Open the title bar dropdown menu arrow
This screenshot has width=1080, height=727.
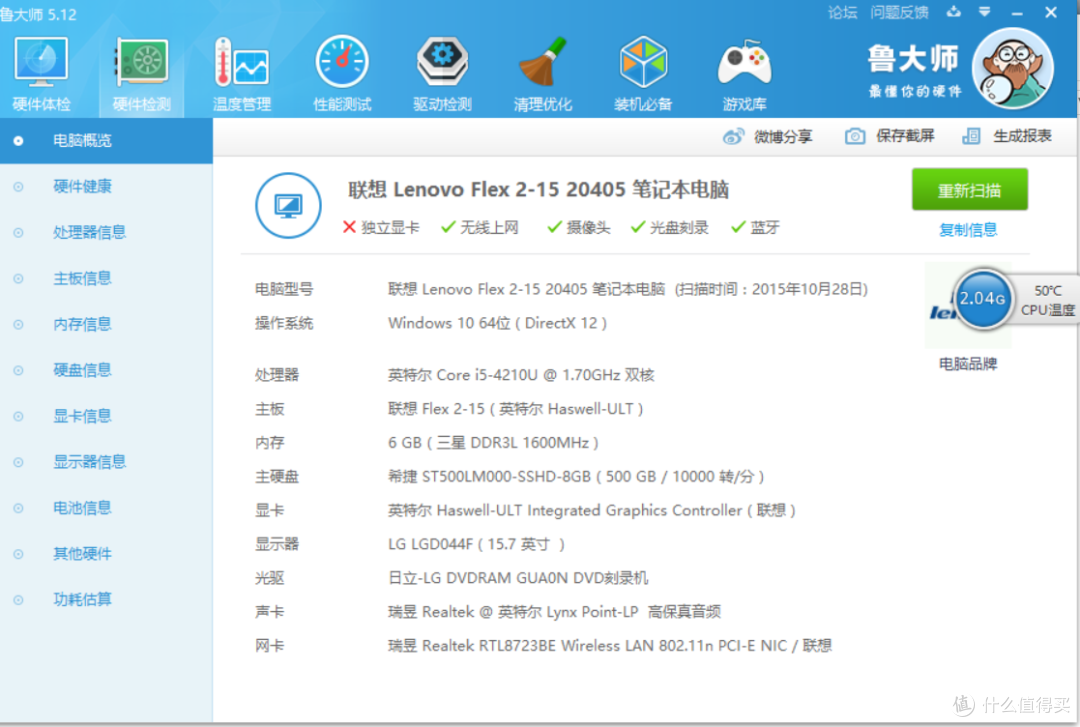point(984,12)
